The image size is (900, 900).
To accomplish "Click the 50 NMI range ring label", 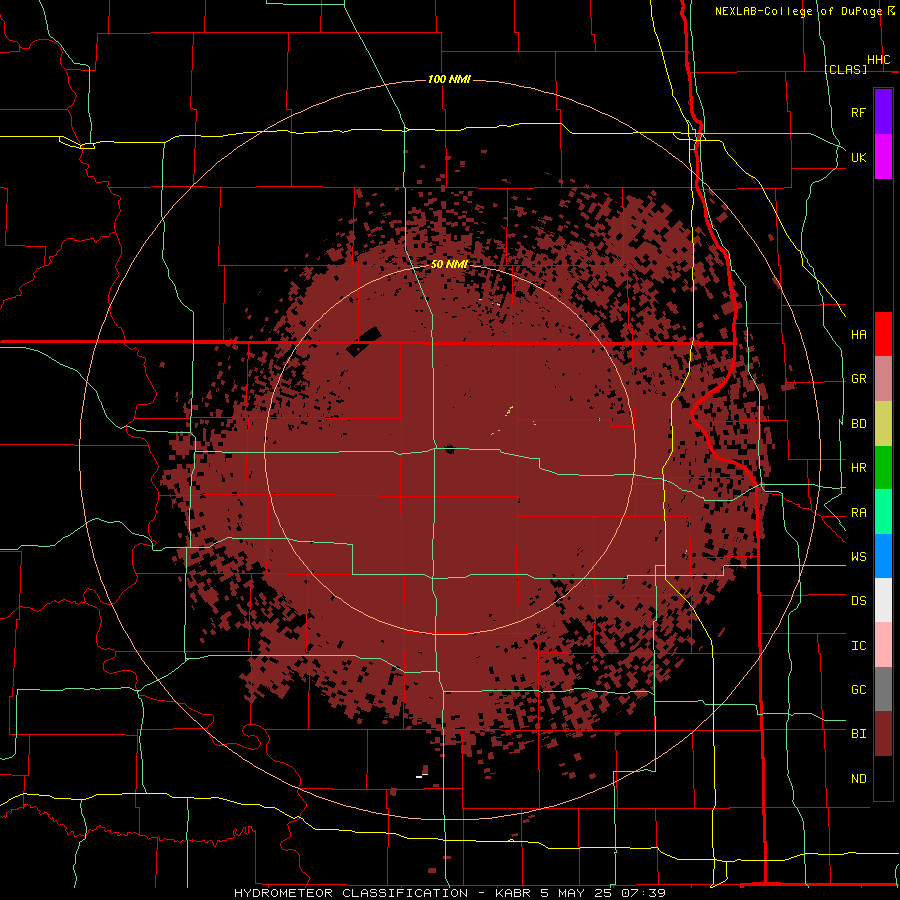I will pyautogui.click(x=449, y=264).
